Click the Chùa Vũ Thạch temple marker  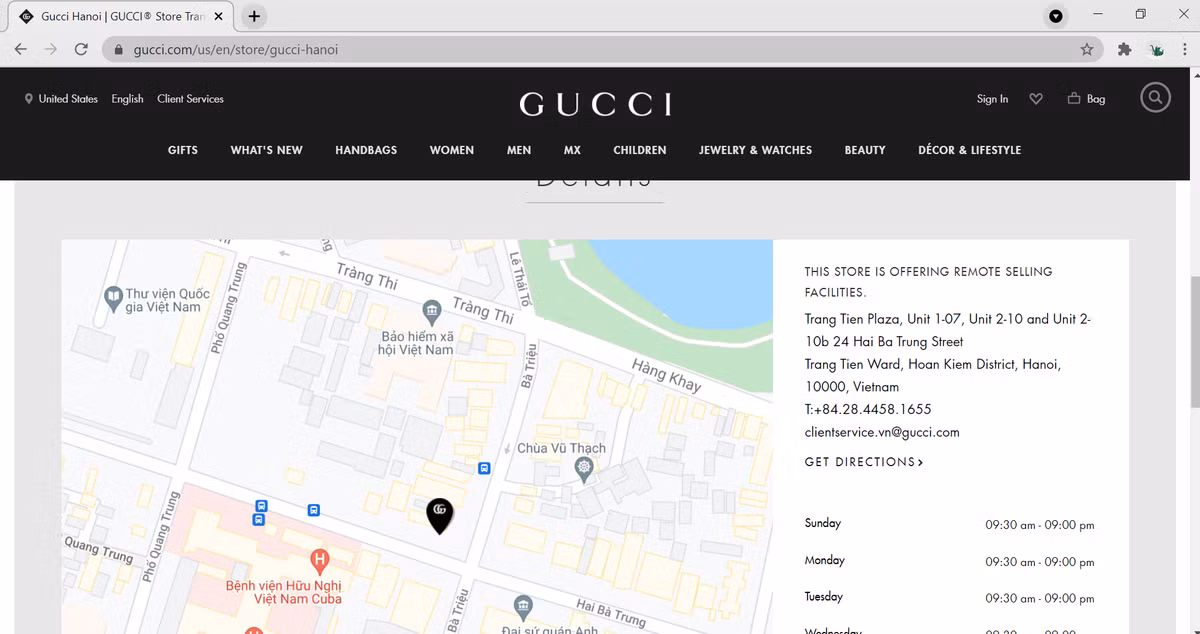point(584,467)
